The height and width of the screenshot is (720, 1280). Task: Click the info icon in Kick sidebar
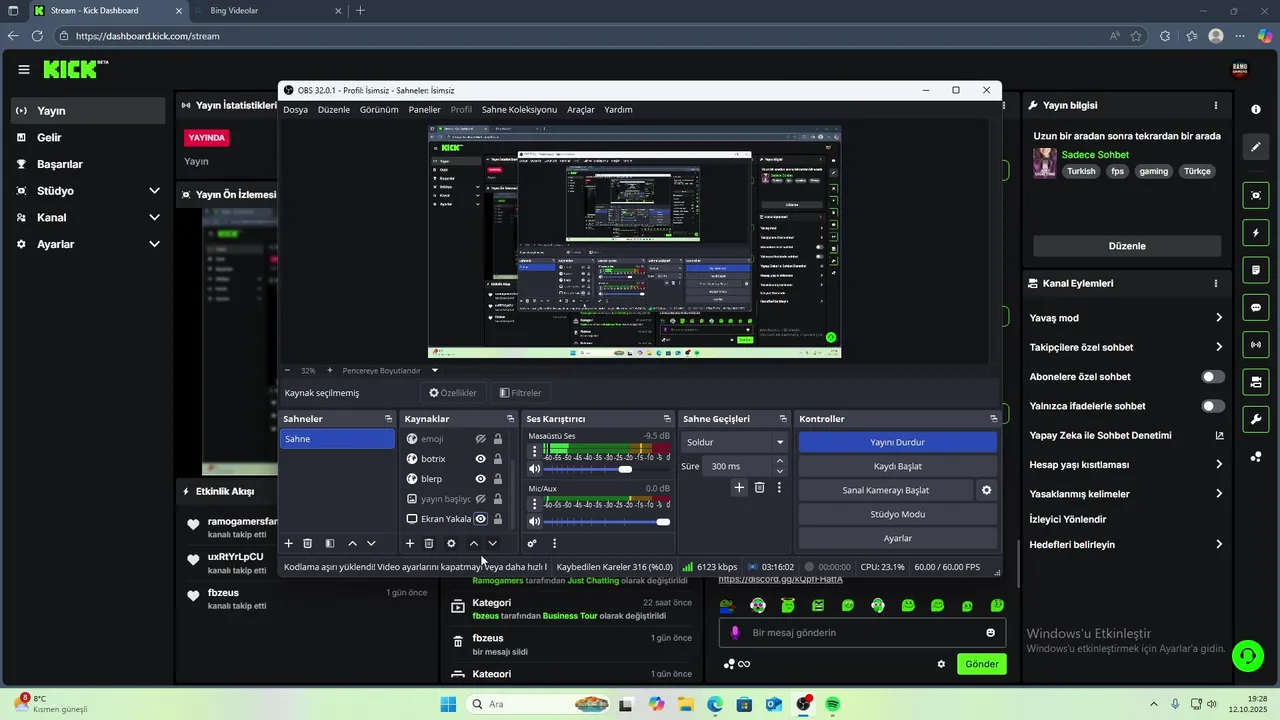[x=1256, y=109]
